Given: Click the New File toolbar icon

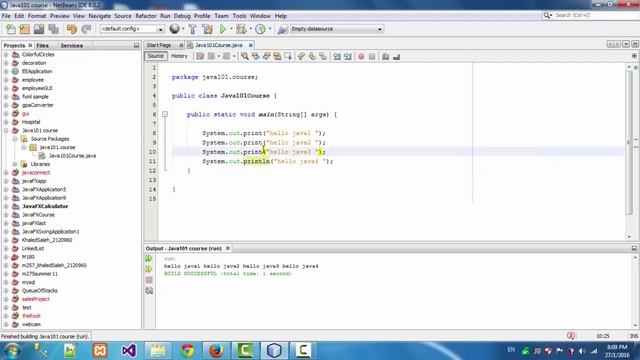Looking at the screenshot, I should [x=11, y=29].
